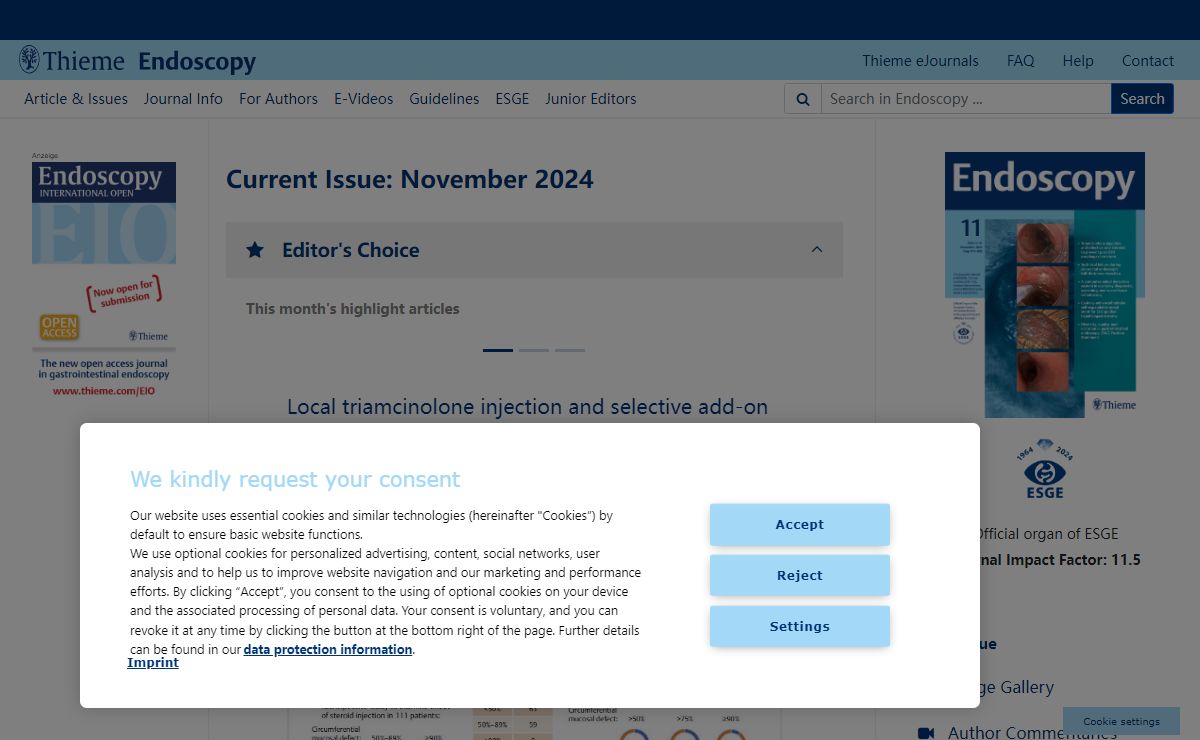The width and height of the screenshot is (1200, 740).
Task: Click the Official organ of ESGE text
Action: pos(1047,534)
